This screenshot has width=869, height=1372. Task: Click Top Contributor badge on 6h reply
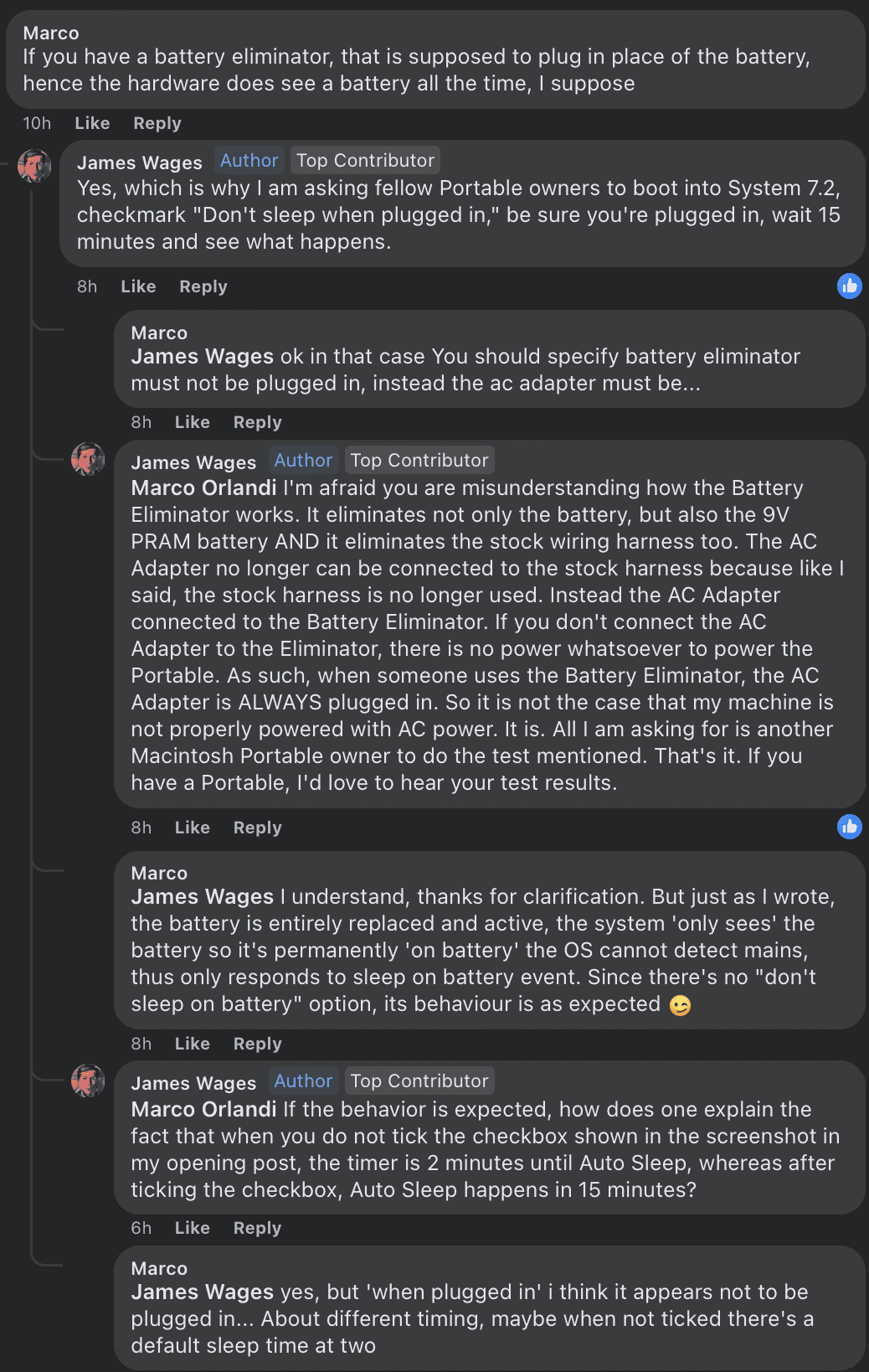[419, 1081]
